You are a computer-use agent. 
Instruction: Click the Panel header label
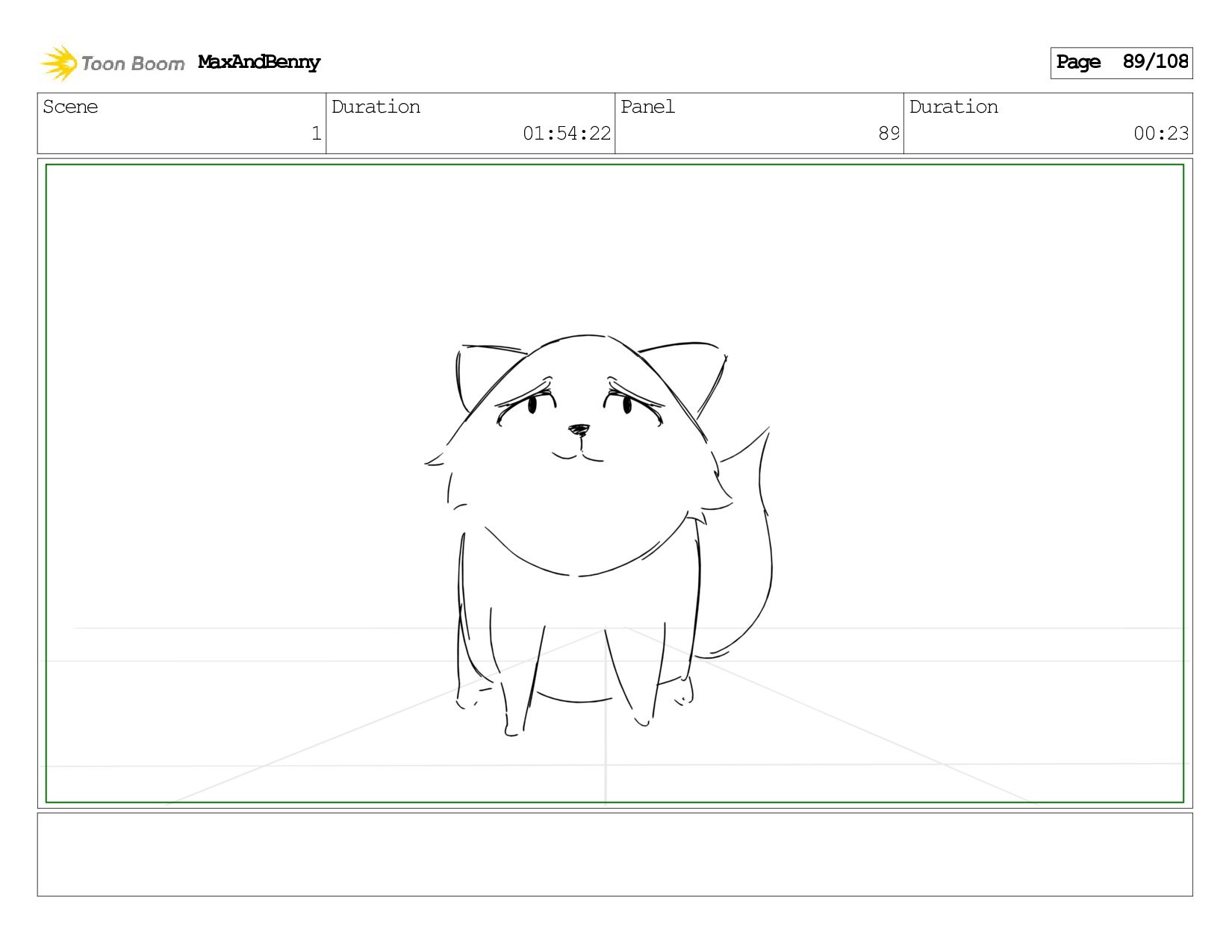point(647,107)
